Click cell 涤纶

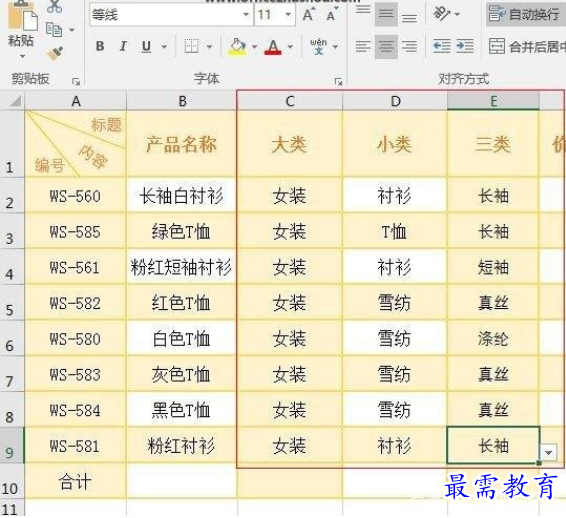click(493, 338)
